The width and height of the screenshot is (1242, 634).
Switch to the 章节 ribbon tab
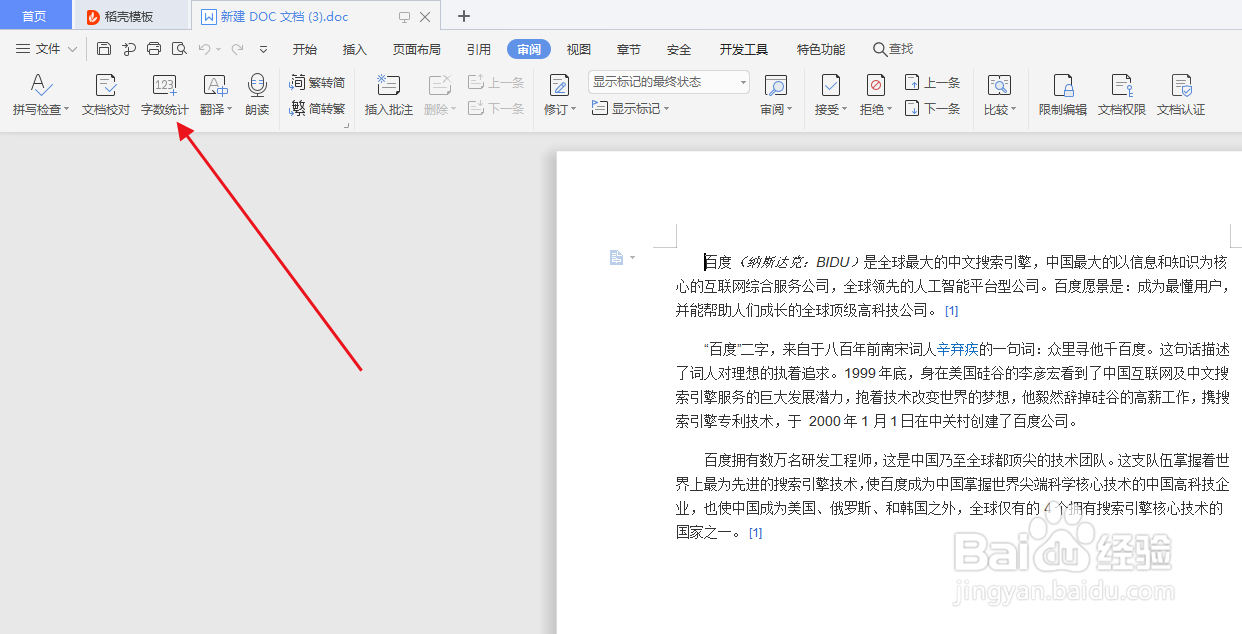point(629,49)
